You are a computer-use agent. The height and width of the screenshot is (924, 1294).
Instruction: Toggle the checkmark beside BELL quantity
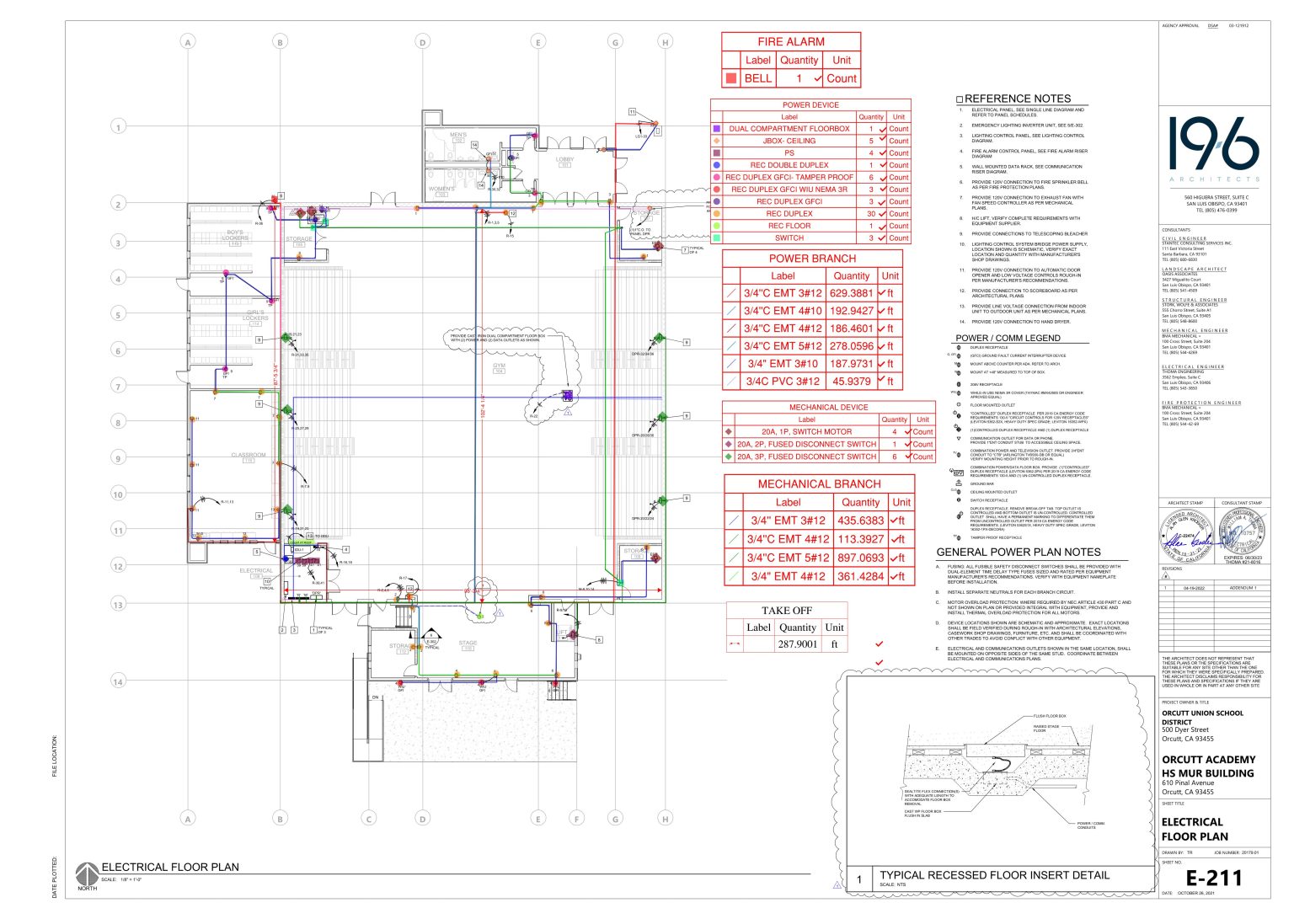tap(819, 77)
